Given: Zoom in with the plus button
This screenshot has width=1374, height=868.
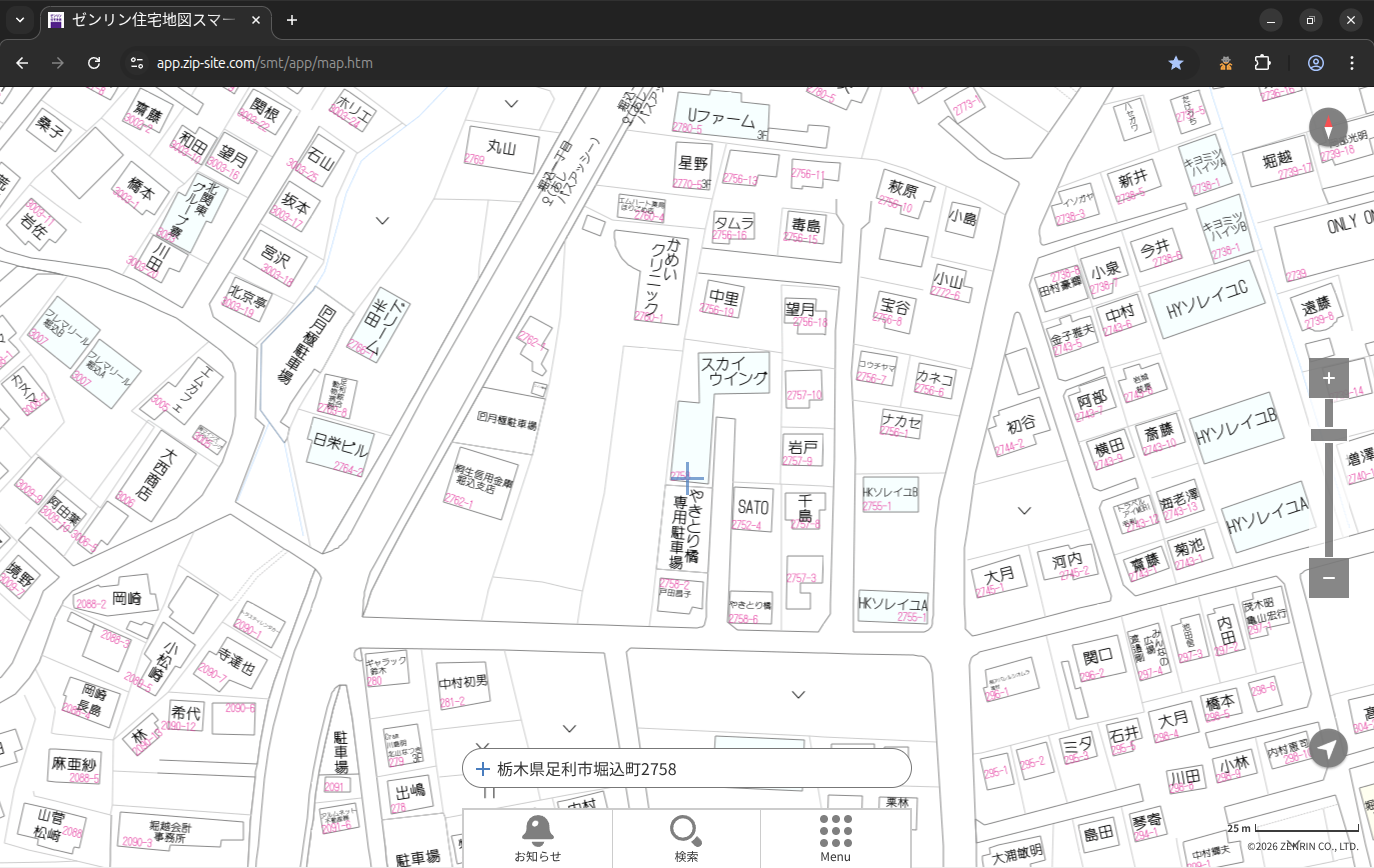Looking at the screenshot, I should [1328, 378].
